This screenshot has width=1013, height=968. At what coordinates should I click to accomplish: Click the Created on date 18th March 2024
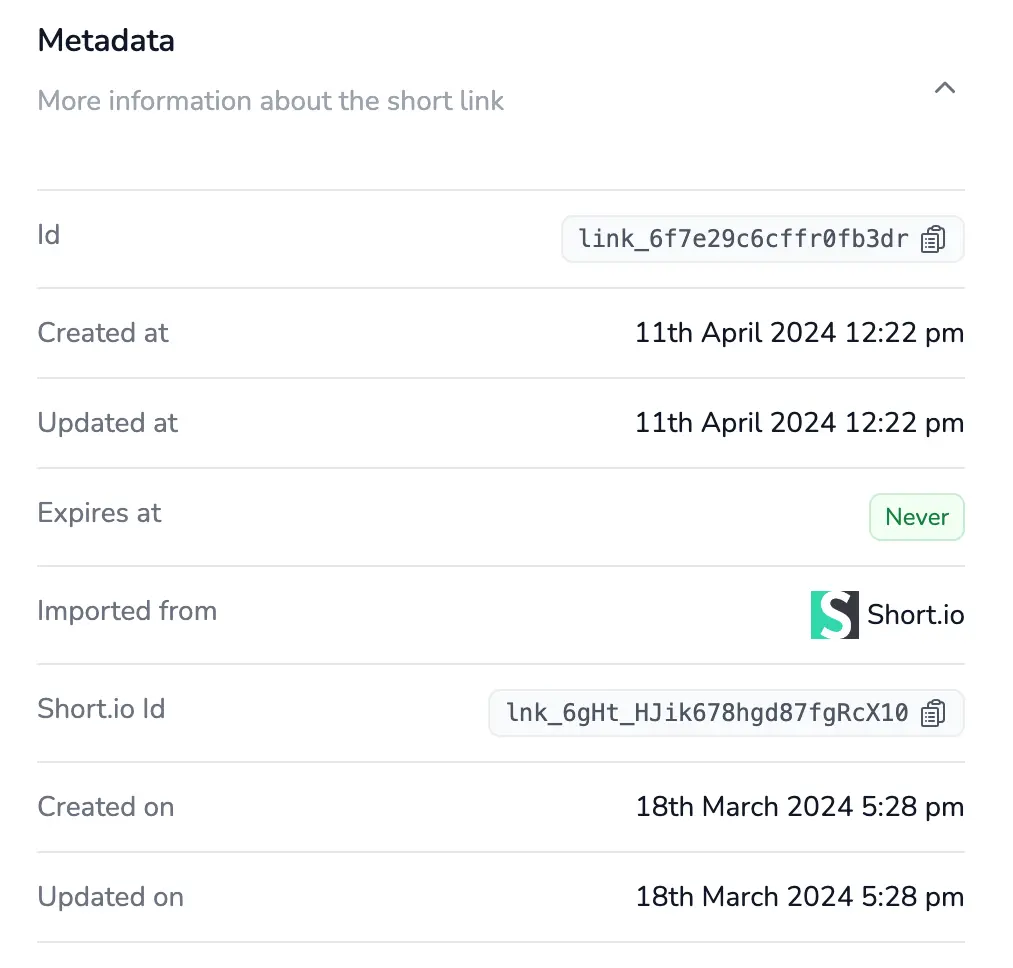[800, 806]
